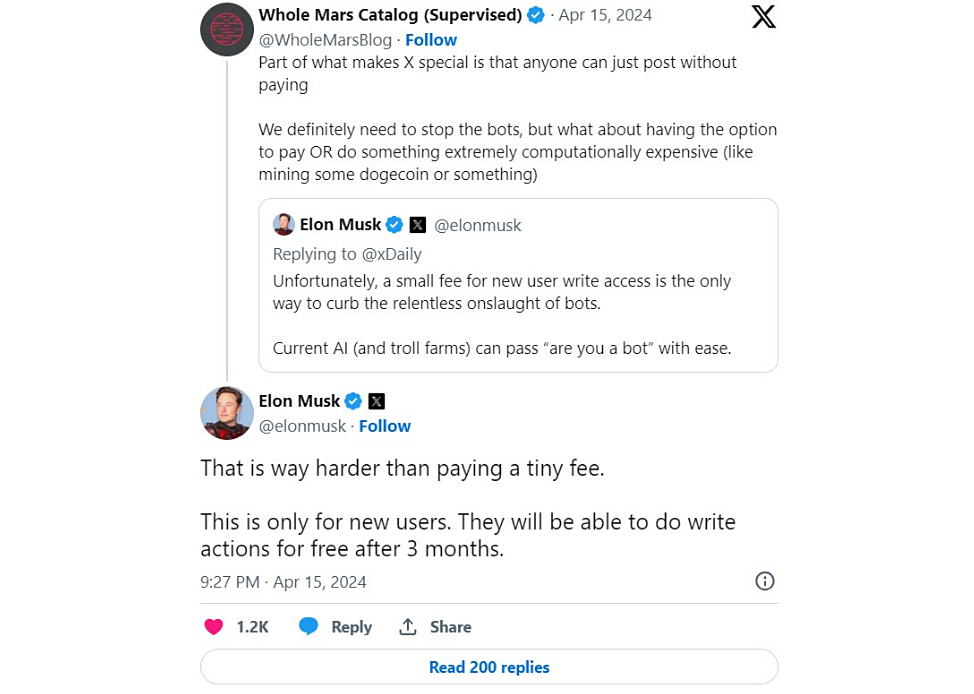This screenshot has height=694, width=974.
Task: Click verified badge in quoted tweet
Action: 395,224
